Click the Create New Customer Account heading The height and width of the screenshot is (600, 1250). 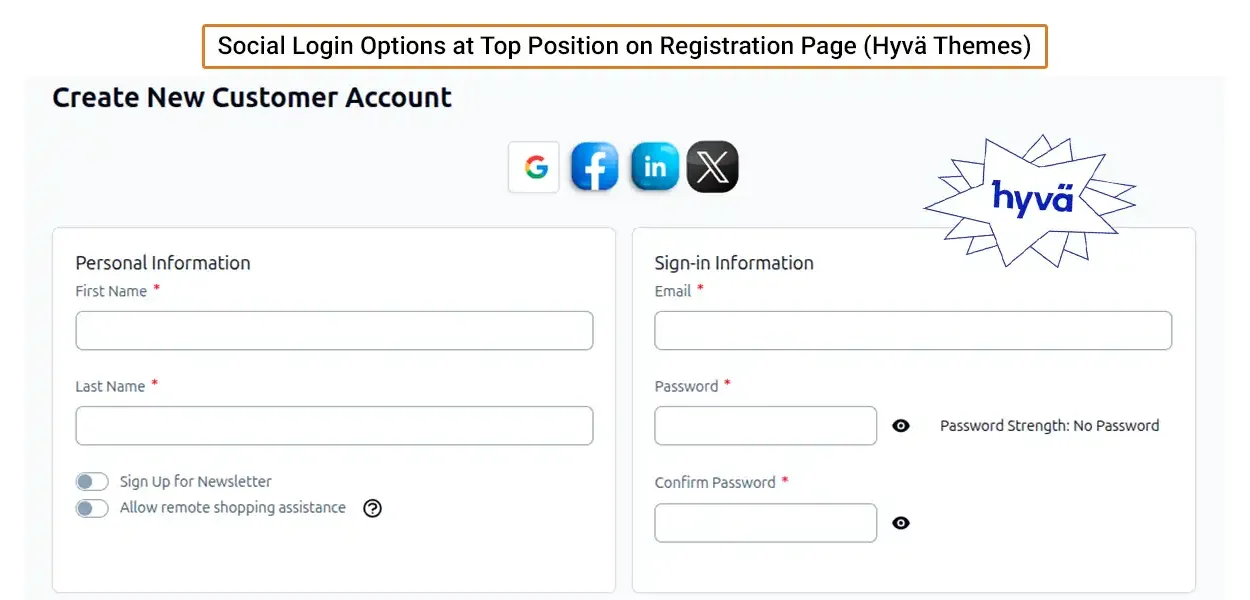[252, 98]
